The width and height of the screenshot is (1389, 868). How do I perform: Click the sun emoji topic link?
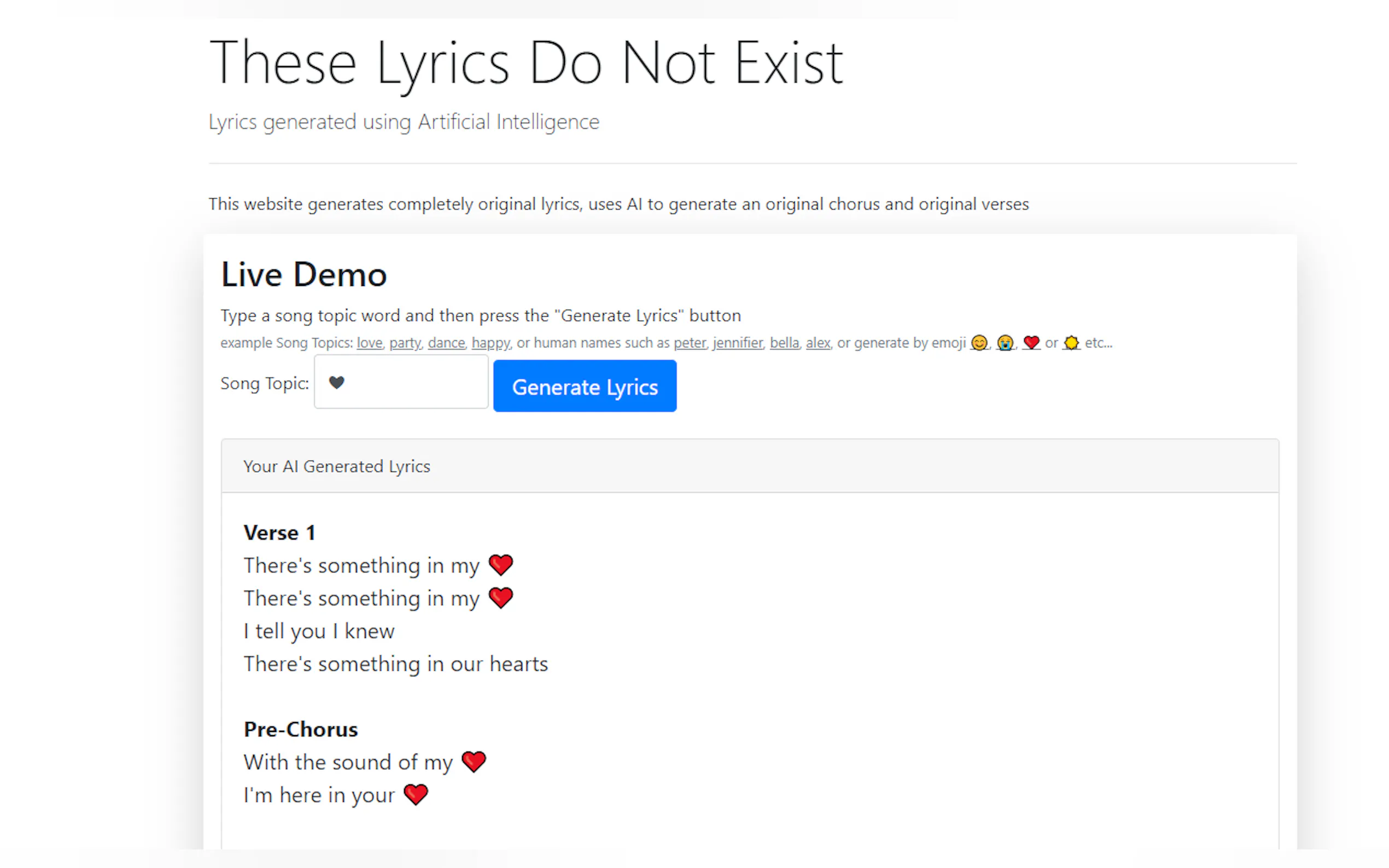click(x=1071, y=343)
